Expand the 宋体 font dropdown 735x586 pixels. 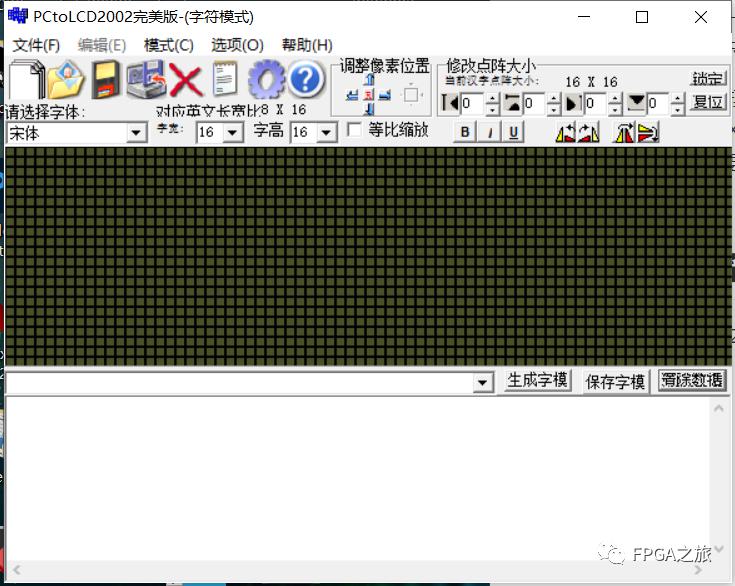[137, 133]
